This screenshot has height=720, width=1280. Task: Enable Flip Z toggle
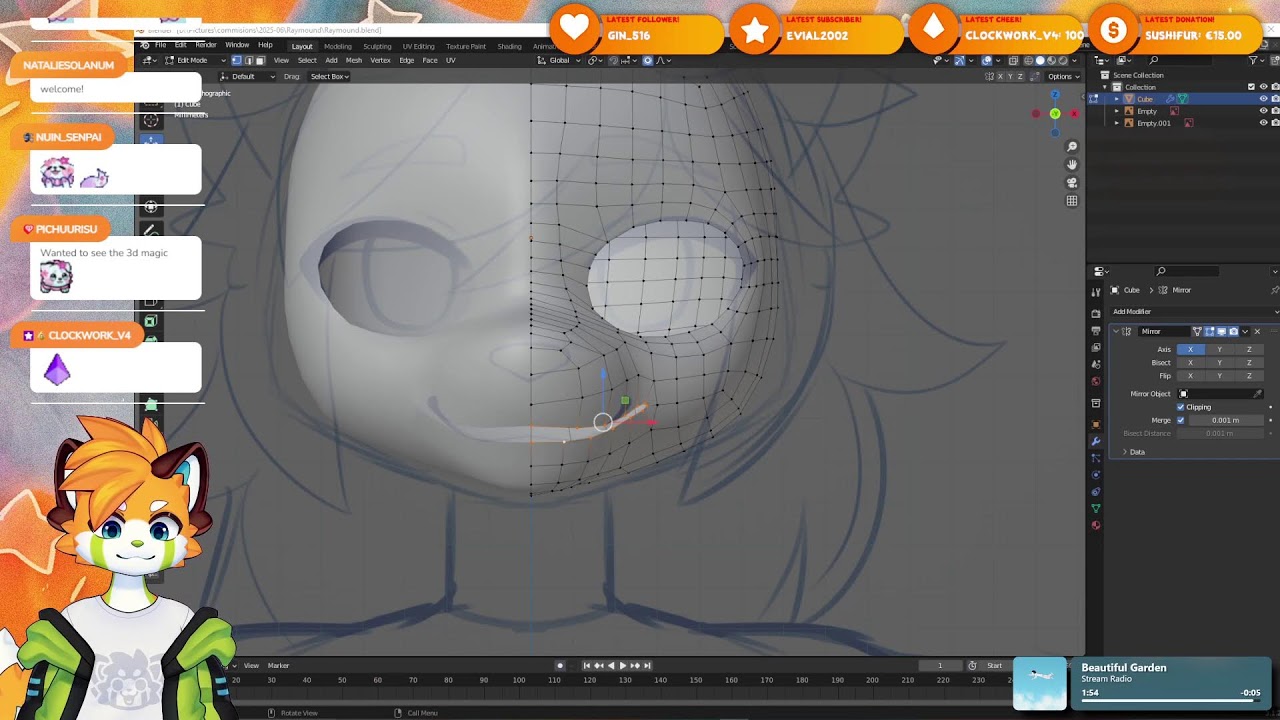click(x=1249, y=375)
